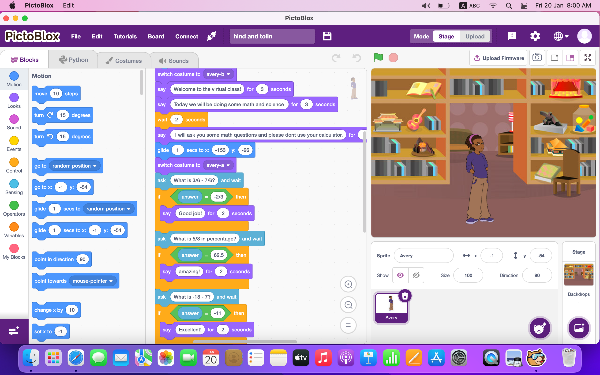Click the green flag to run the script
The image size is (600, 375).
378,57
